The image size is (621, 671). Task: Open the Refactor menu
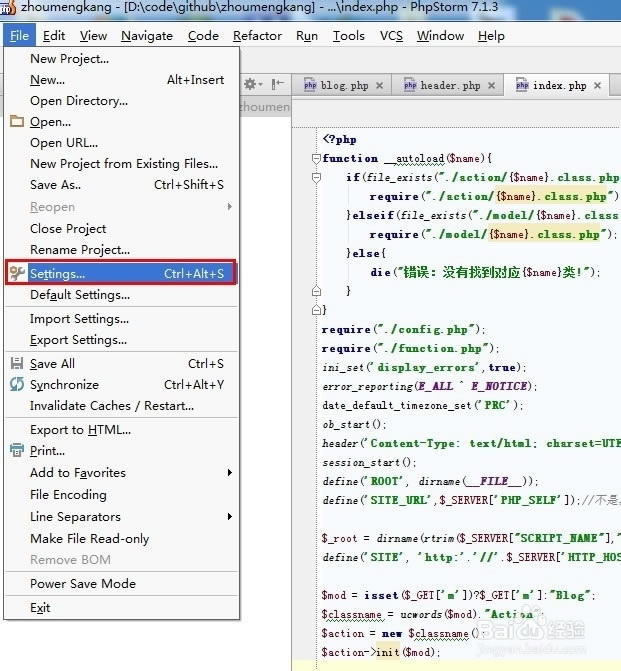pyautogui.click(x=257, y=36)
